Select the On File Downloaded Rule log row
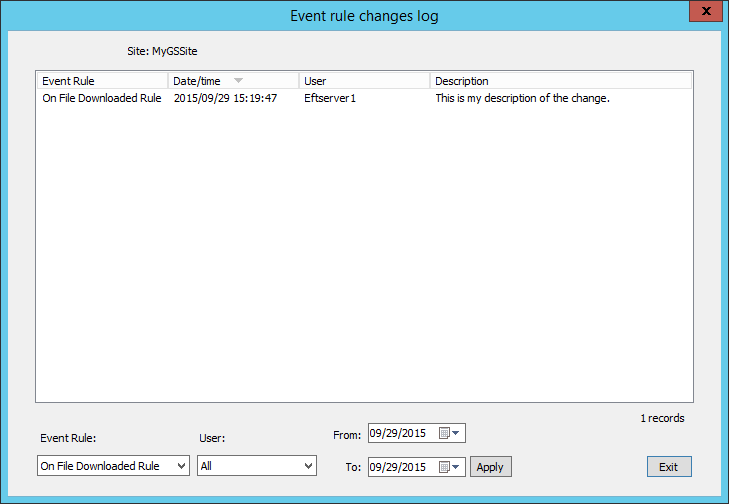Screen dimensions: 729x504 point(101,99)
